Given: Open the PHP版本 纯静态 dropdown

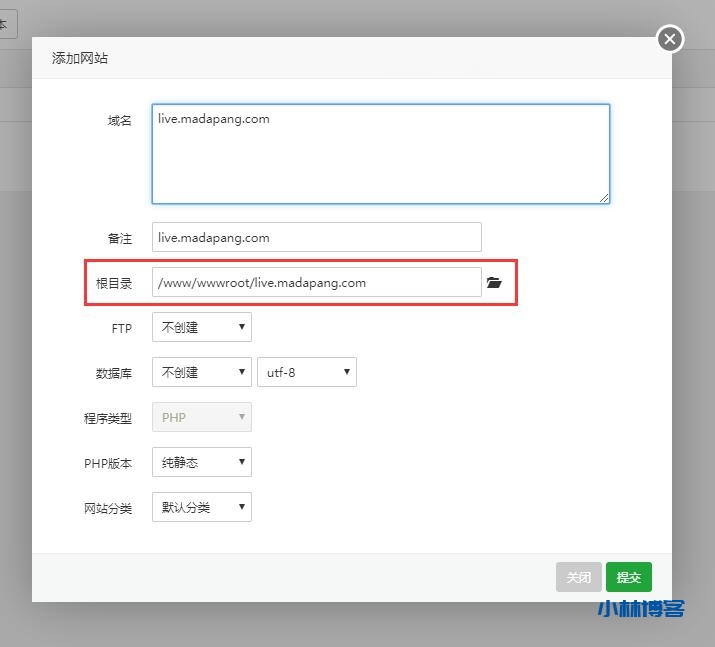Looking at the screenshot, I should (201, 462).
